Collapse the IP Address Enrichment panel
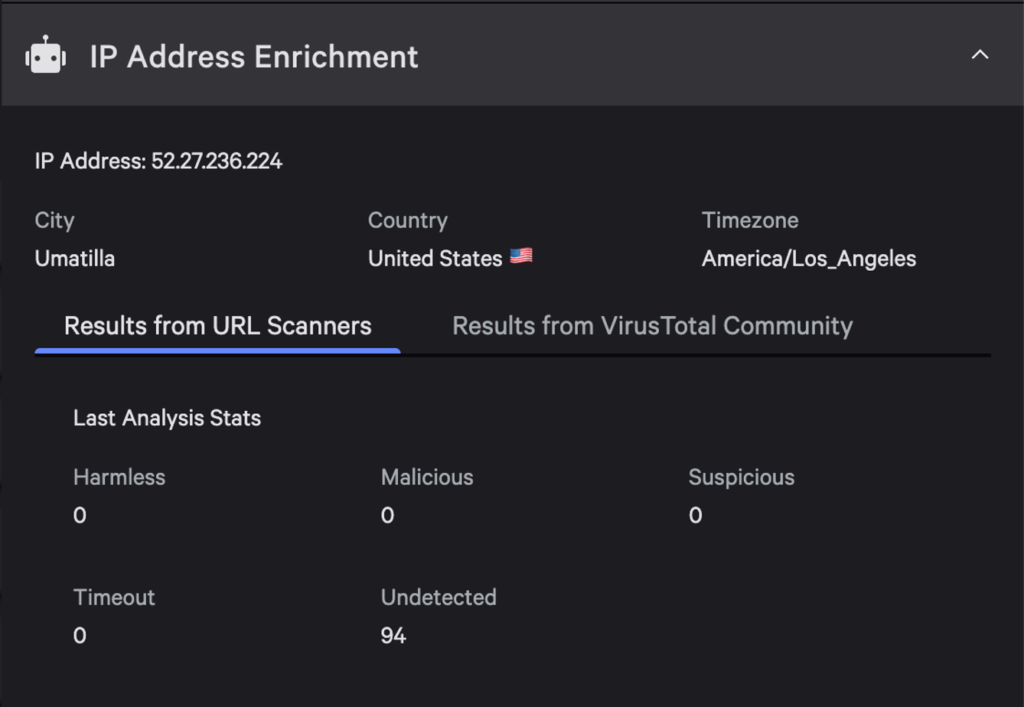1024x707 pixels. point(980,55)
